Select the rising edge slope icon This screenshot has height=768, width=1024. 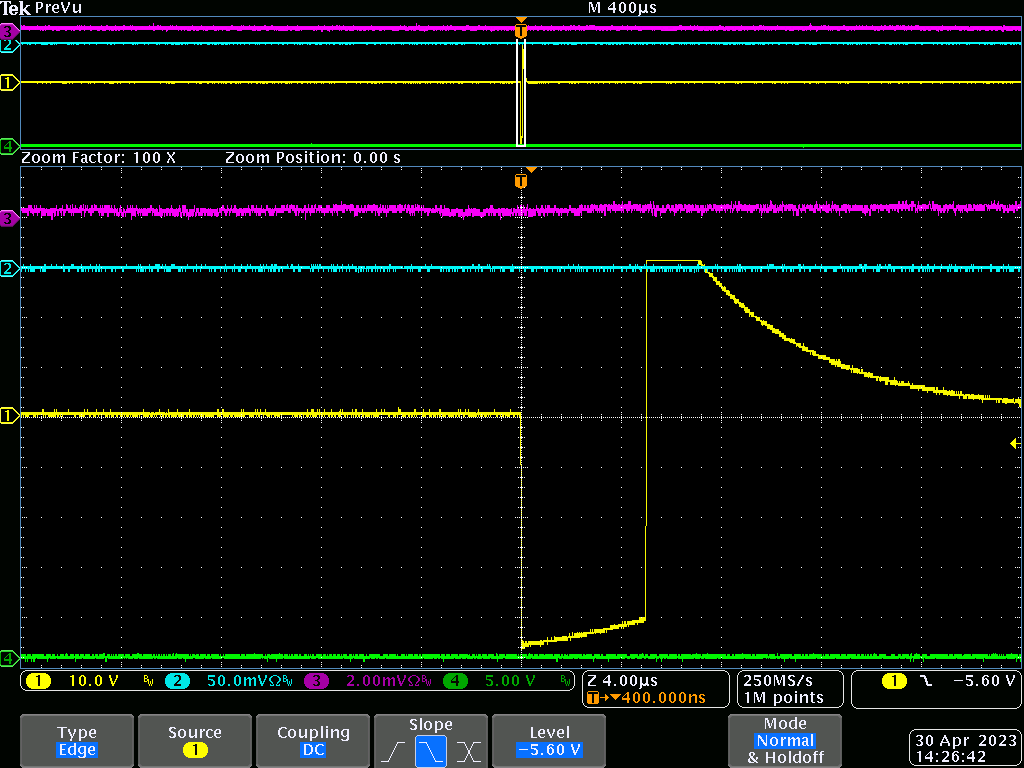pos(393,750)
